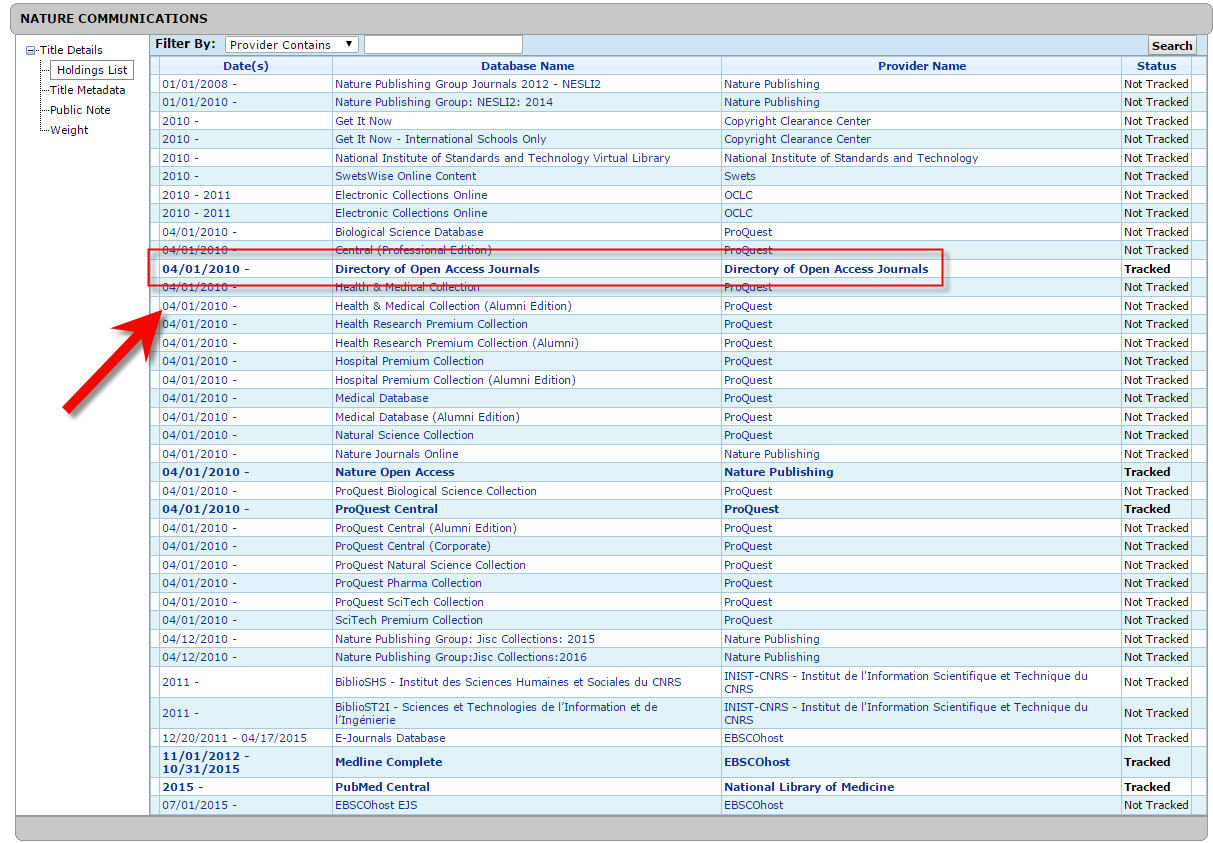Open ProQuest Natural Science Collection link
The width and height of the screenshot is (1213, 843).
click(x=430, y=565)
